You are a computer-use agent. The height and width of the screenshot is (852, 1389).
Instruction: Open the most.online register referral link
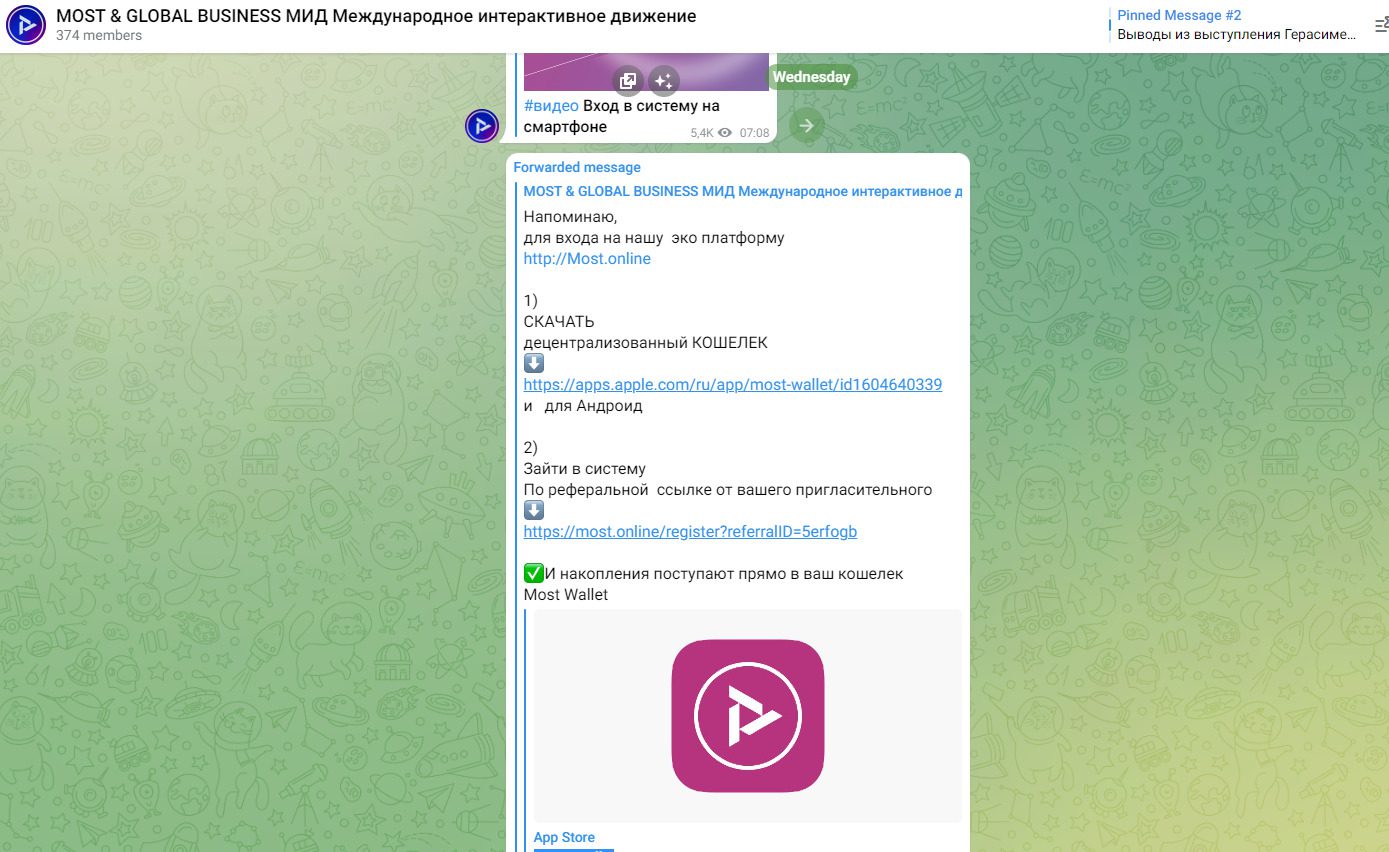coord(690,532)
